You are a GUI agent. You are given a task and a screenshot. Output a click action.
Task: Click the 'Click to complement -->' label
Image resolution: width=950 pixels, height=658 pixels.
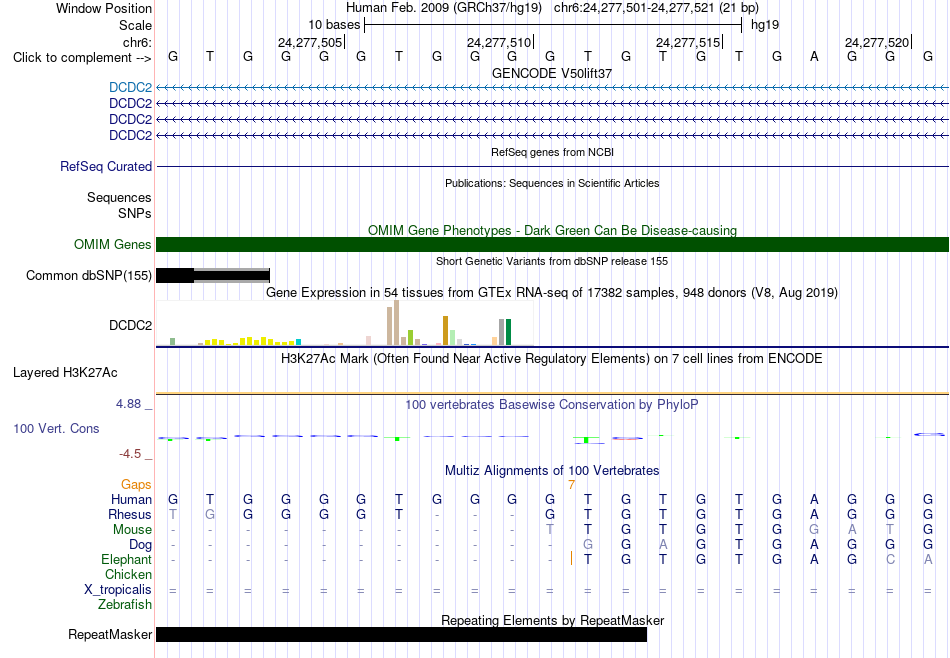coord(82,58)
